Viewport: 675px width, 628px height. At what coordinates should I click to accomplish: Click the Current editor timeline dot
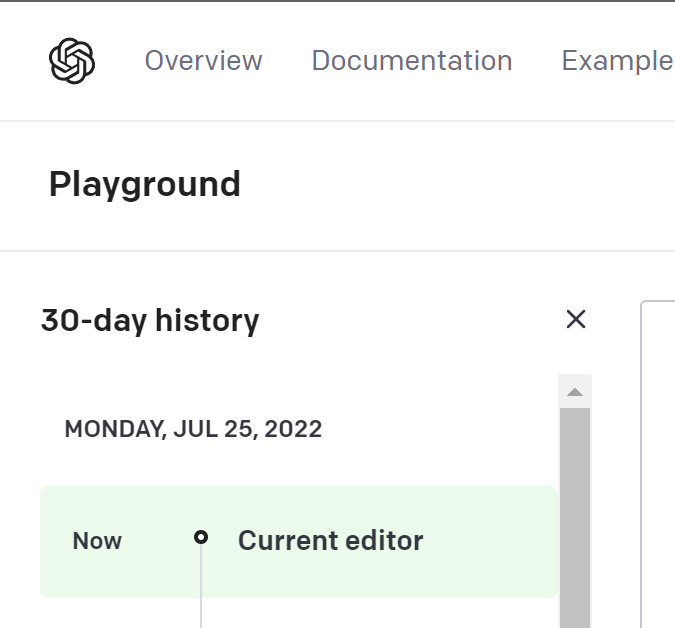(x=201, y=537)
